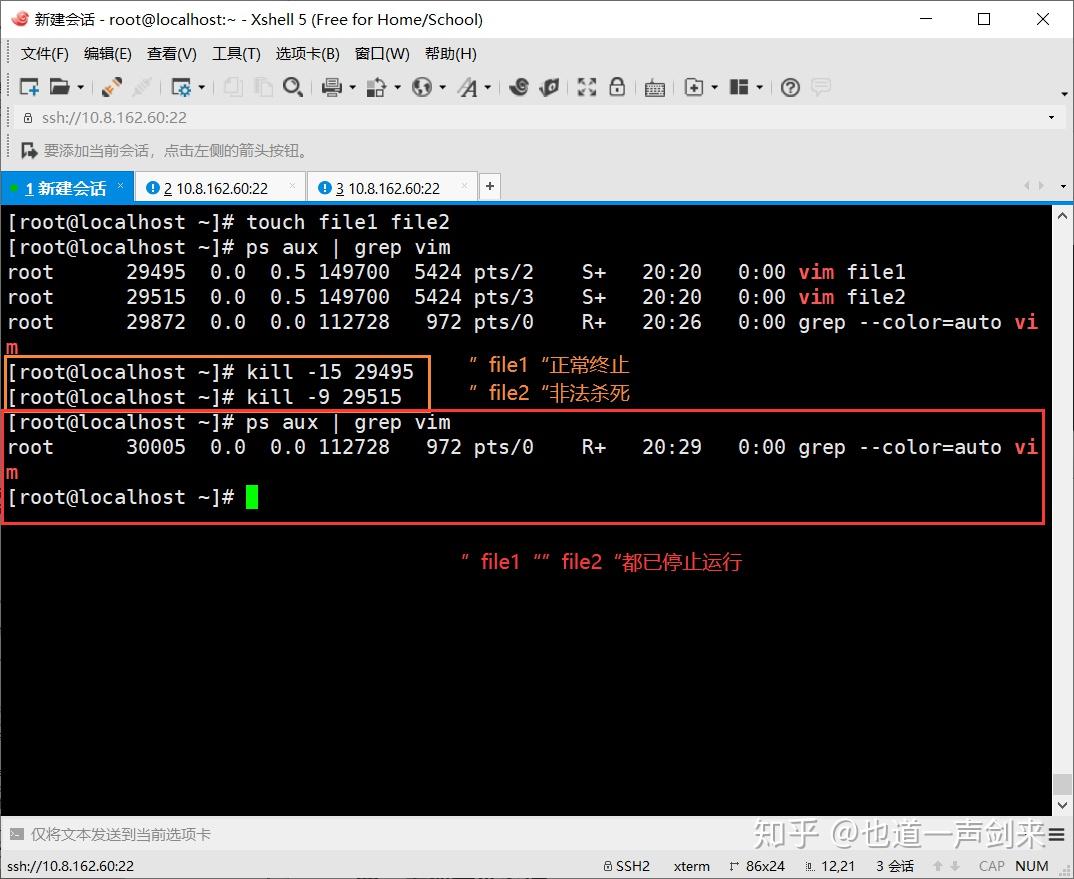Image resolution: width=1074 pixels, height=879 pixels.
Task: Switch to the 1 新建会话 tab
Action: point(66,188)
